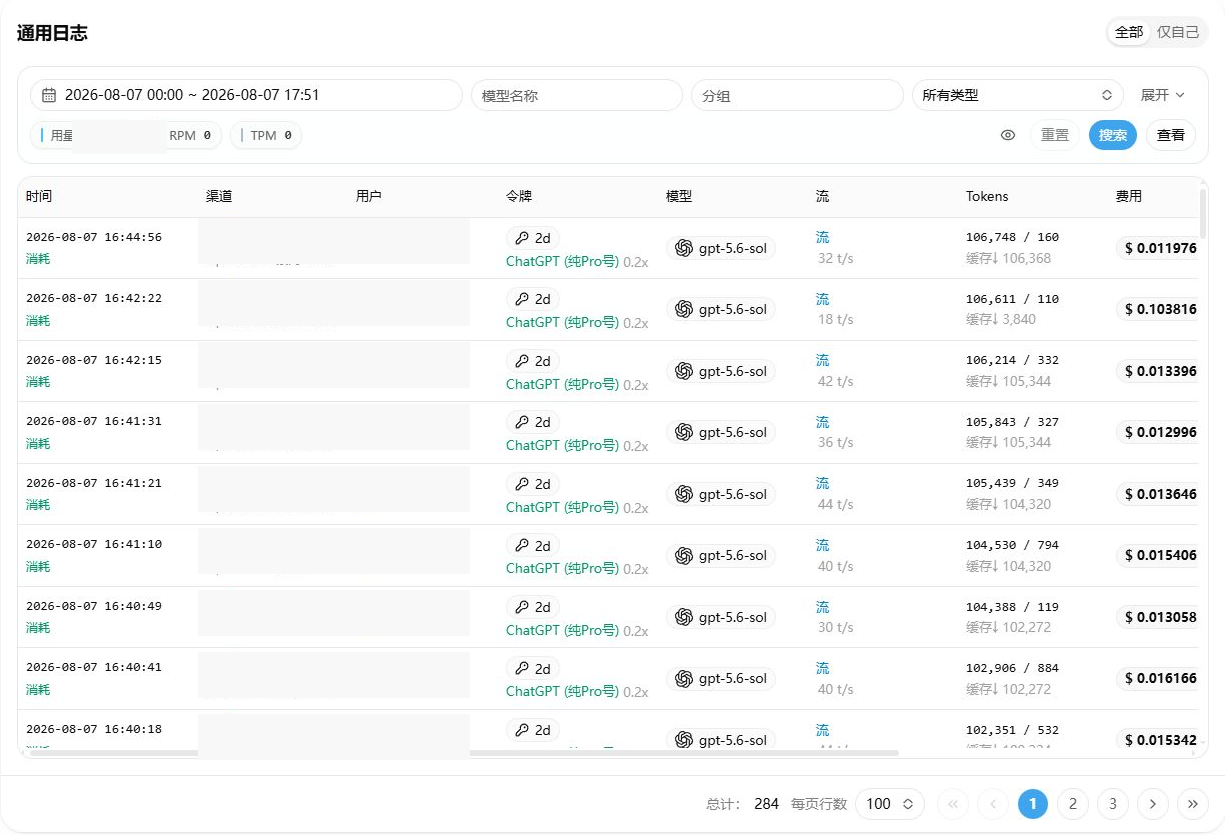The image size is (1225, 835).
Task: Click gpt-5.6-sol model tag in 16:40:49 row
Action: point(721,617)
